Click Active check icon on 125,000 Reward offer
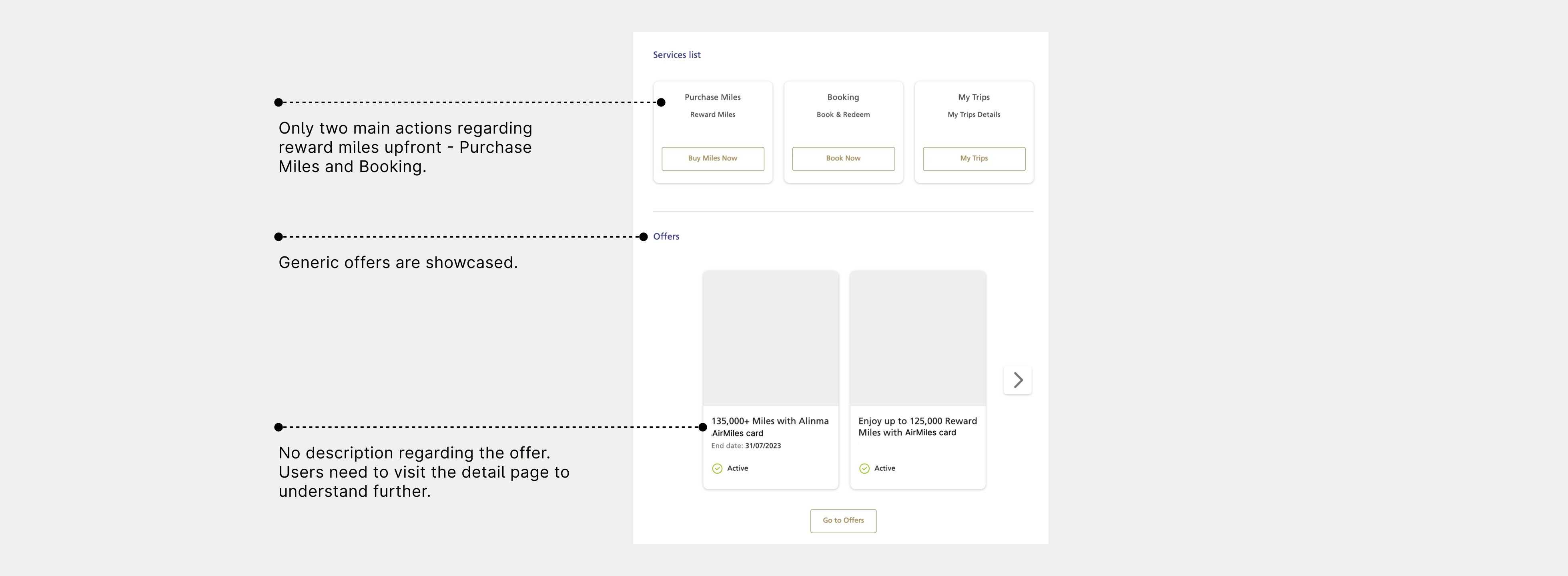 [864, 468]
